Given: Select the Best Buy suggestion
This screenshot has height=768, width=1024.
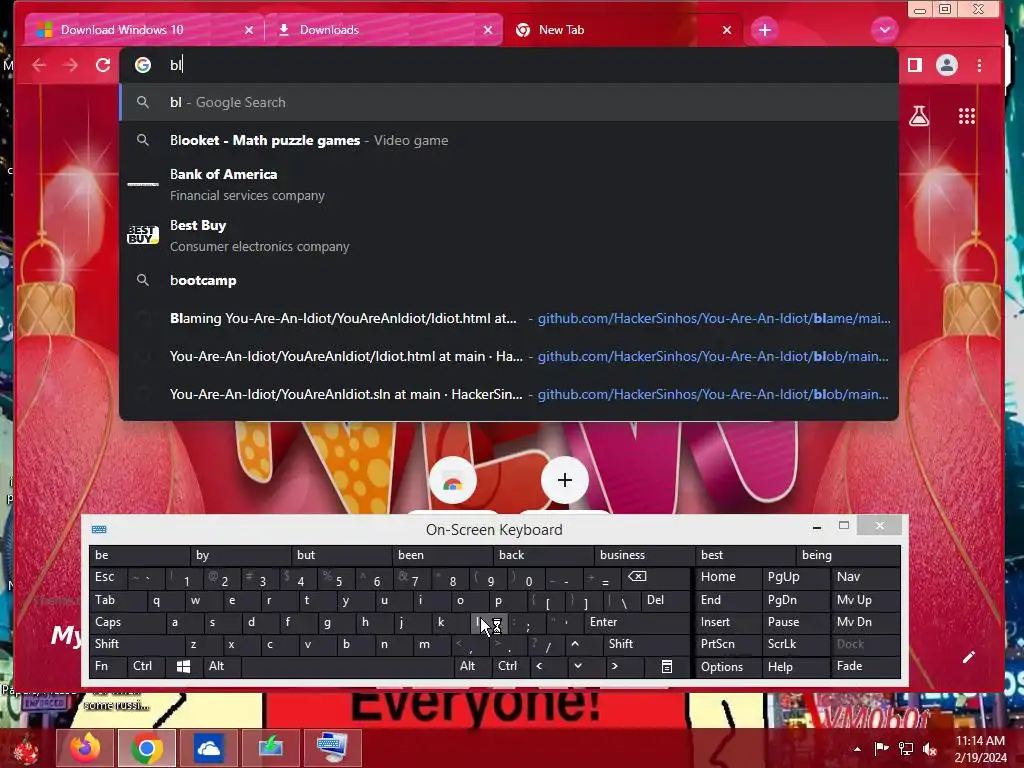Looking at the screenshot, I should point(509,235).
